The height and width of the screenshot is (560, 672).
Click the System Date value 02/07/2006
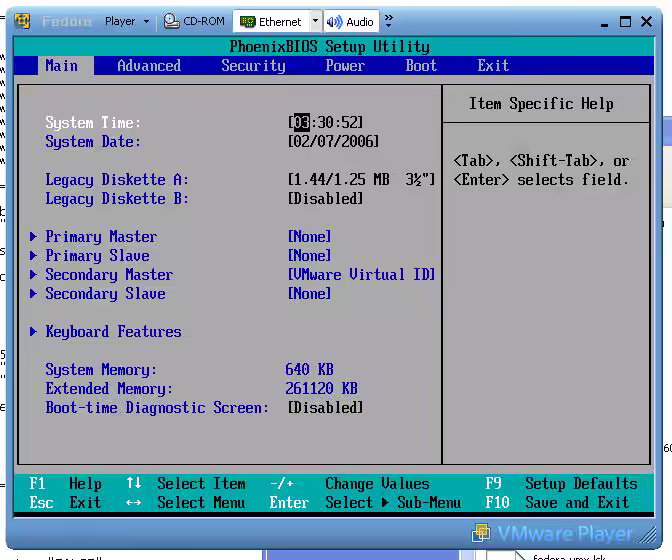(x=333, y=141)
